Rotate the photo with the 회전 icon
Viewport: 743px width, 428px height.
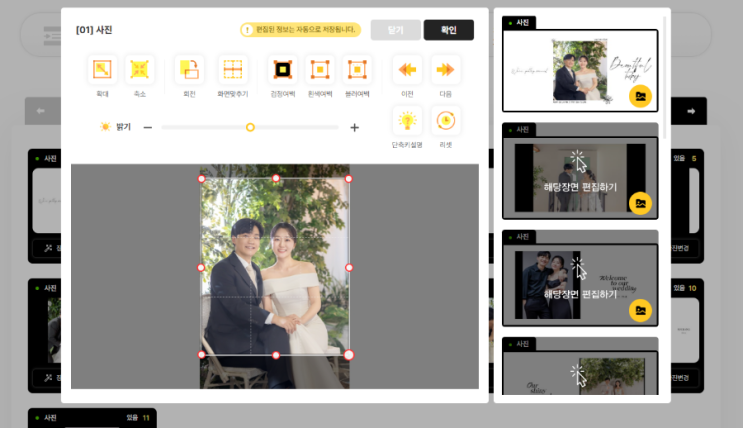click(x=189, y=70)
